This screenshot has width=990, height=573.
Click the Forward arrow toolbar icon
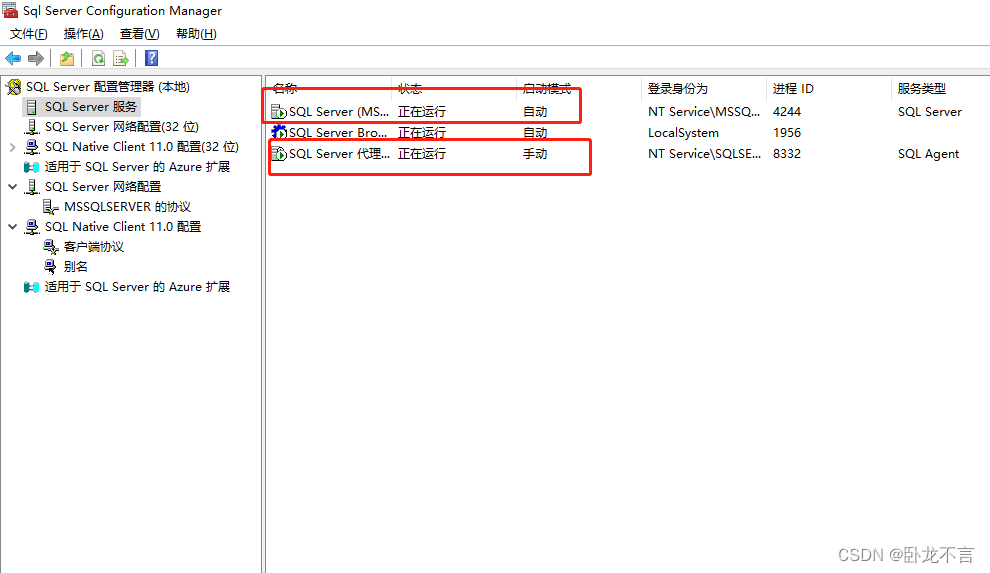click(x=36, y=59)
